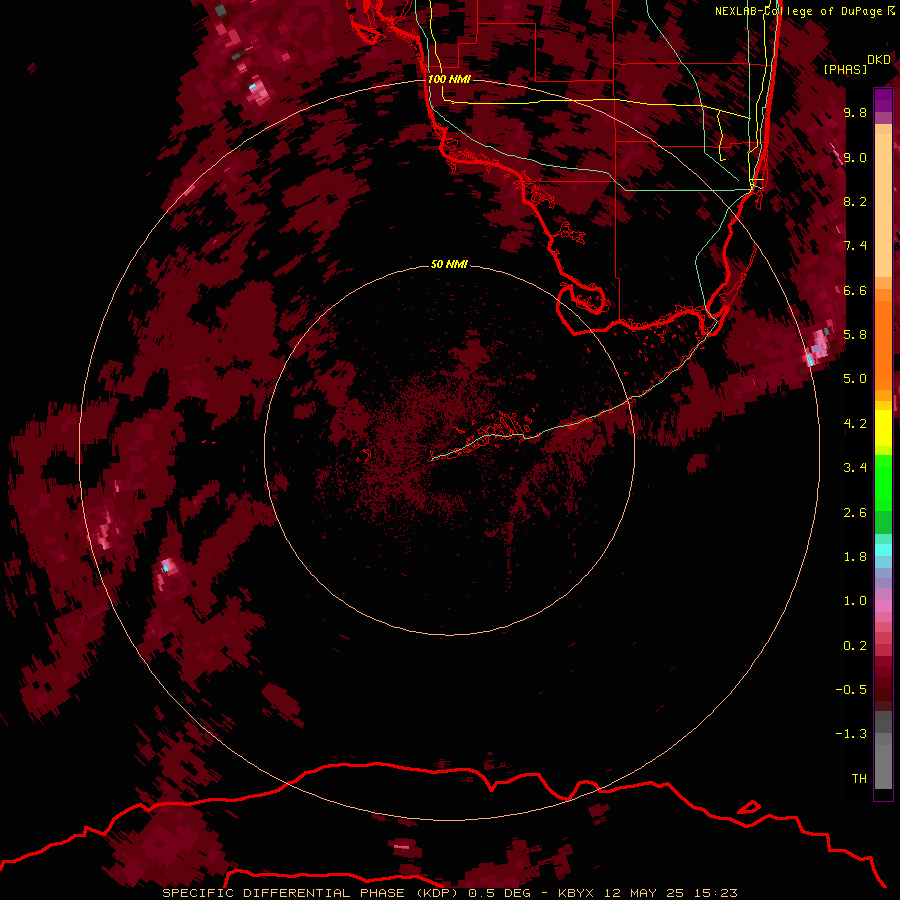Click the 6.6 scale value label

coord(855,290)
